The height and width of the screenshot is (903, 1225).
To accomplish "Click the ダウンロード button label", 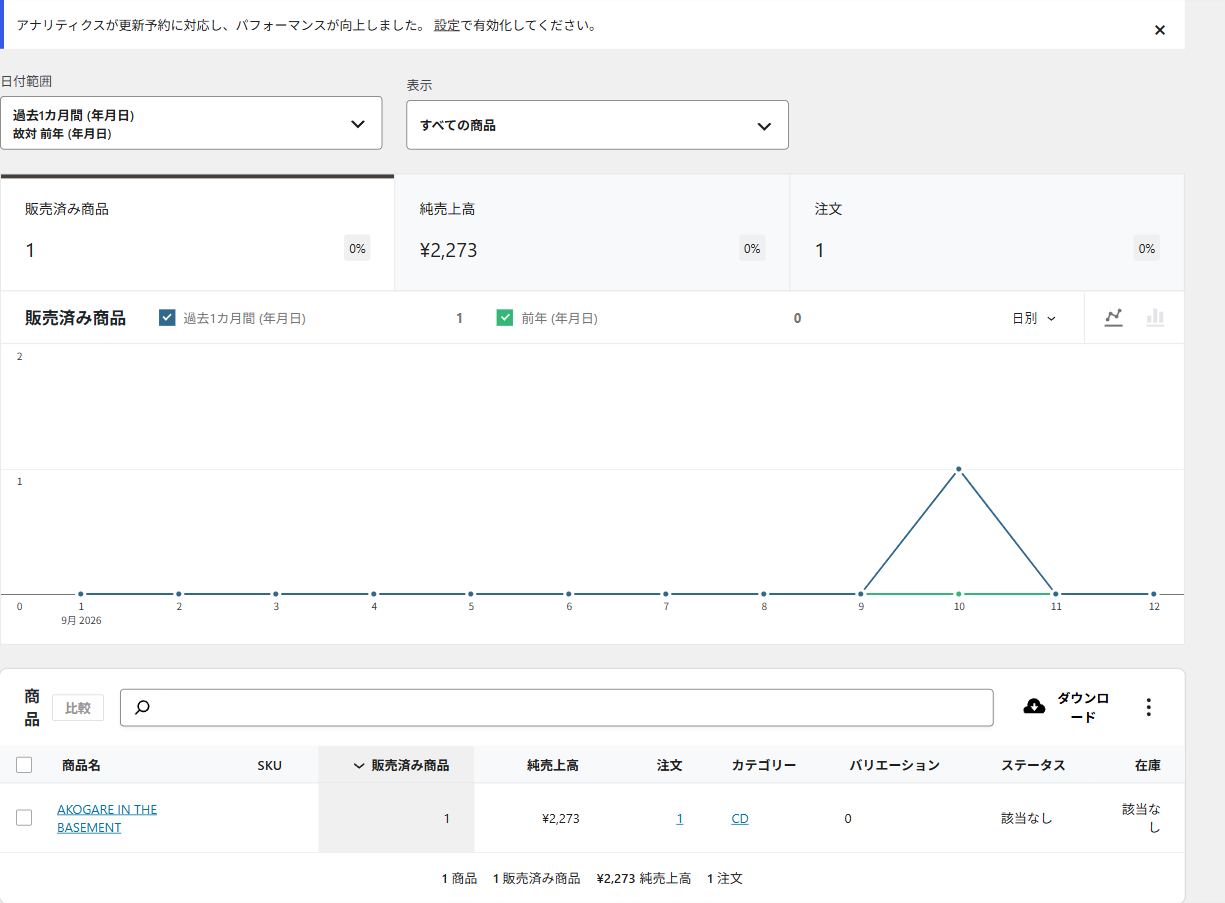I will coord(1083,707).
